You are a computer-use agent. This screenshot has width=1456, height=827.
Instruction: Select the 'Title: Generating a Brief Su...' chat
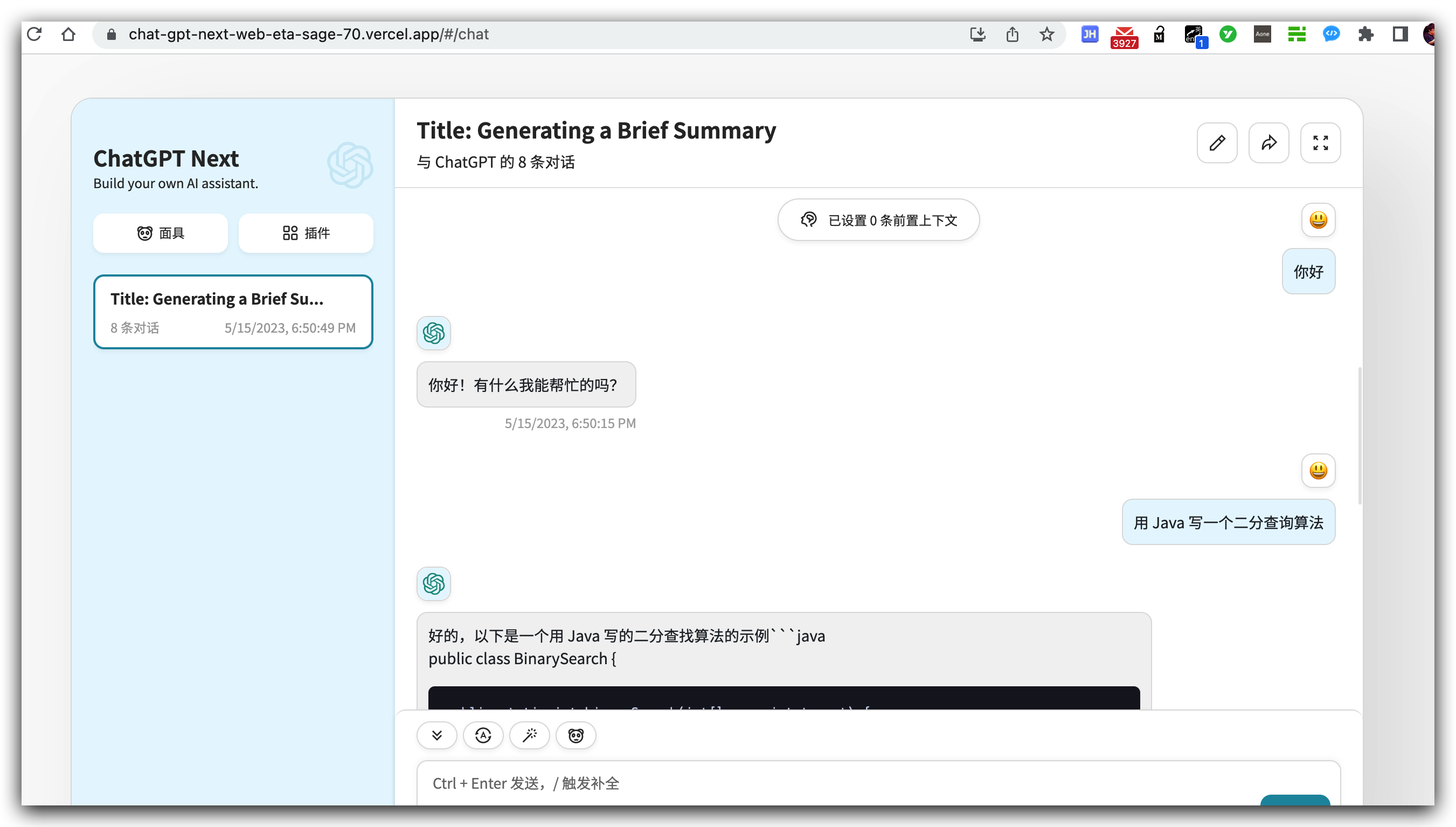(x=233, y=312)
